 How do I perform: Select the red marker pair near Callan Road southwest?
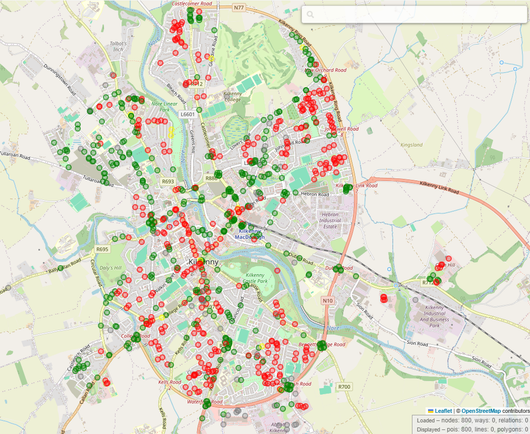point(106,382)
